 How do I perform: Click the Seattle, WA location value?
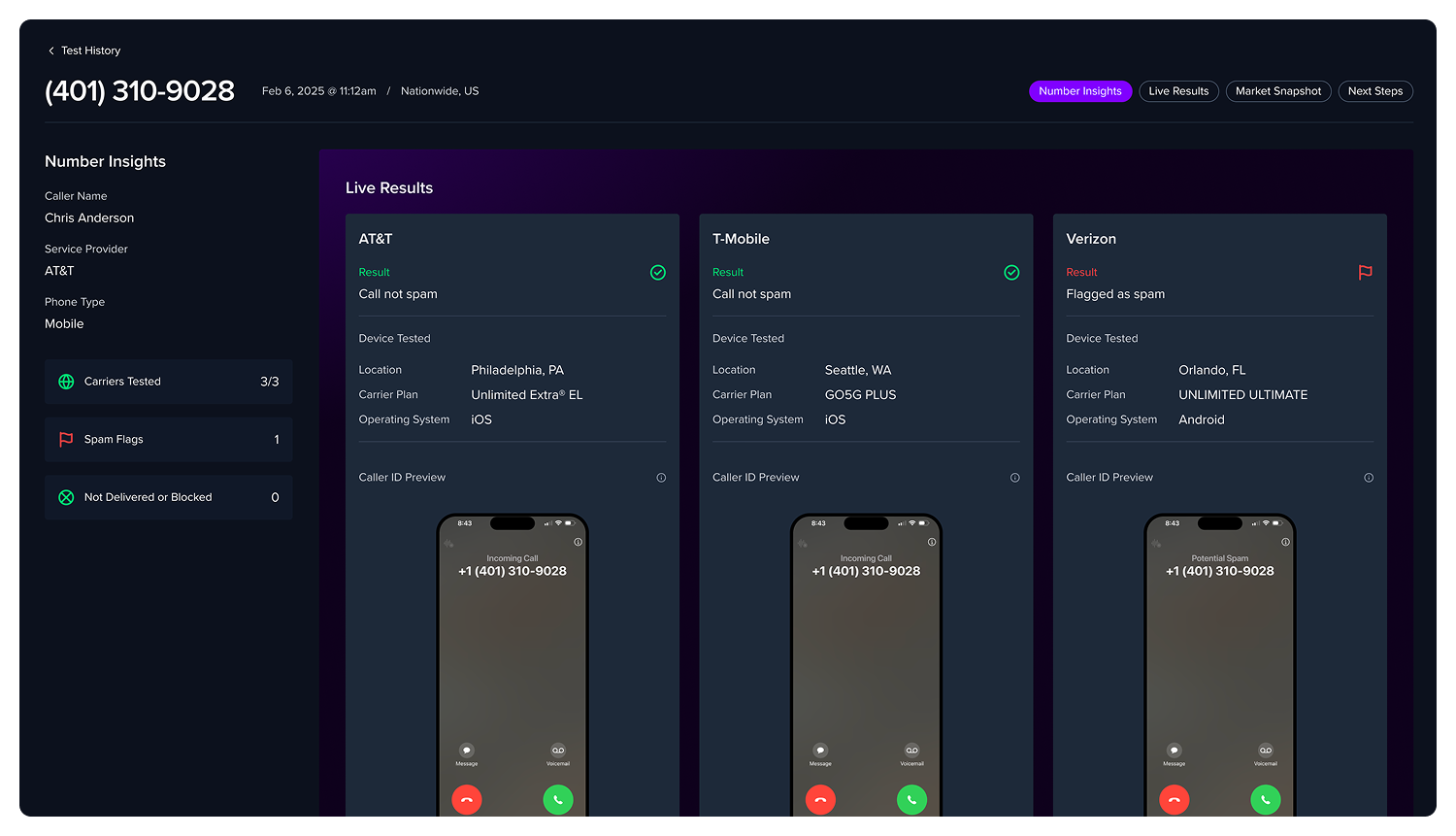858,370
